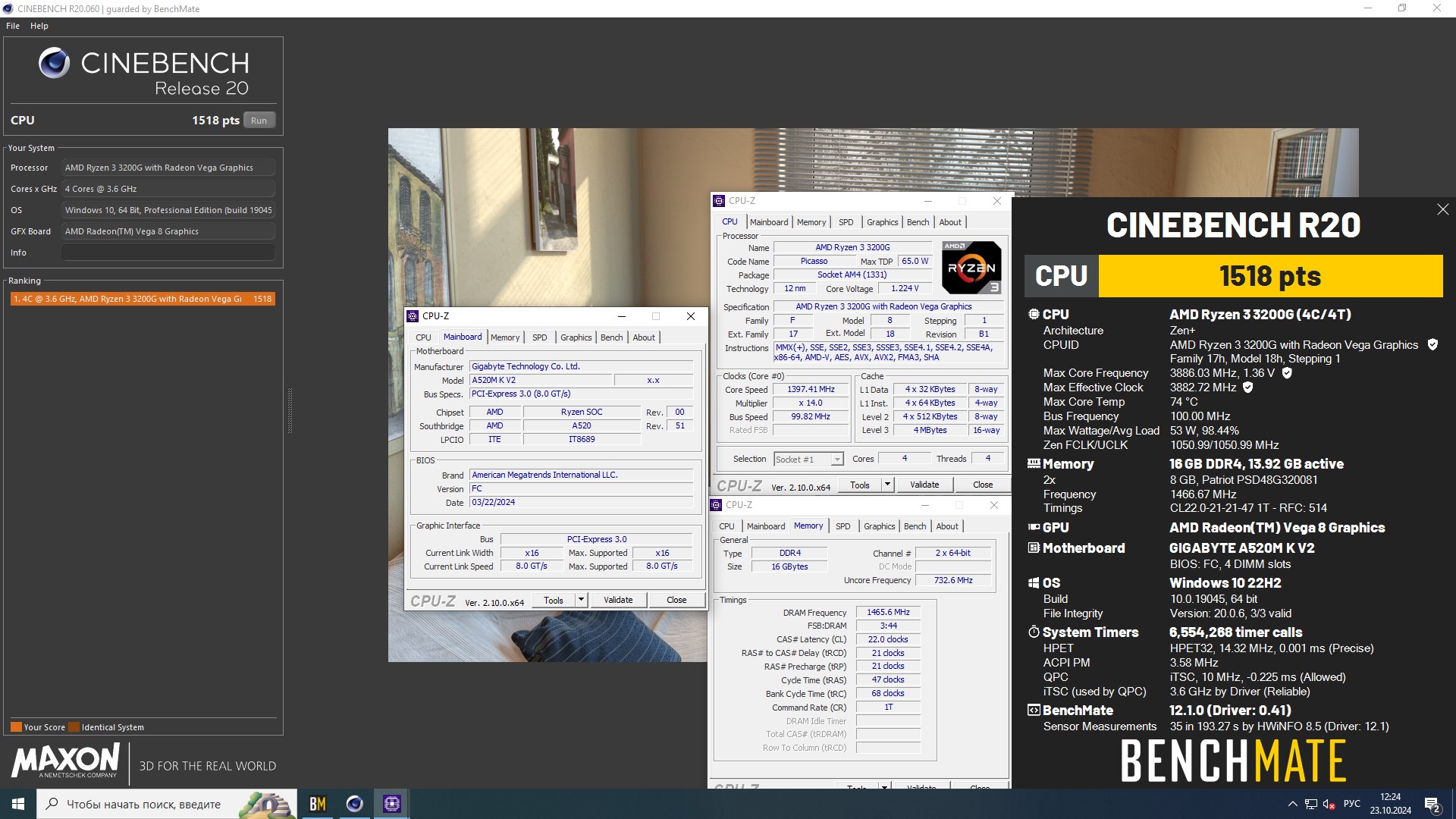Click the BenchMate section icon

point(1034,710)
